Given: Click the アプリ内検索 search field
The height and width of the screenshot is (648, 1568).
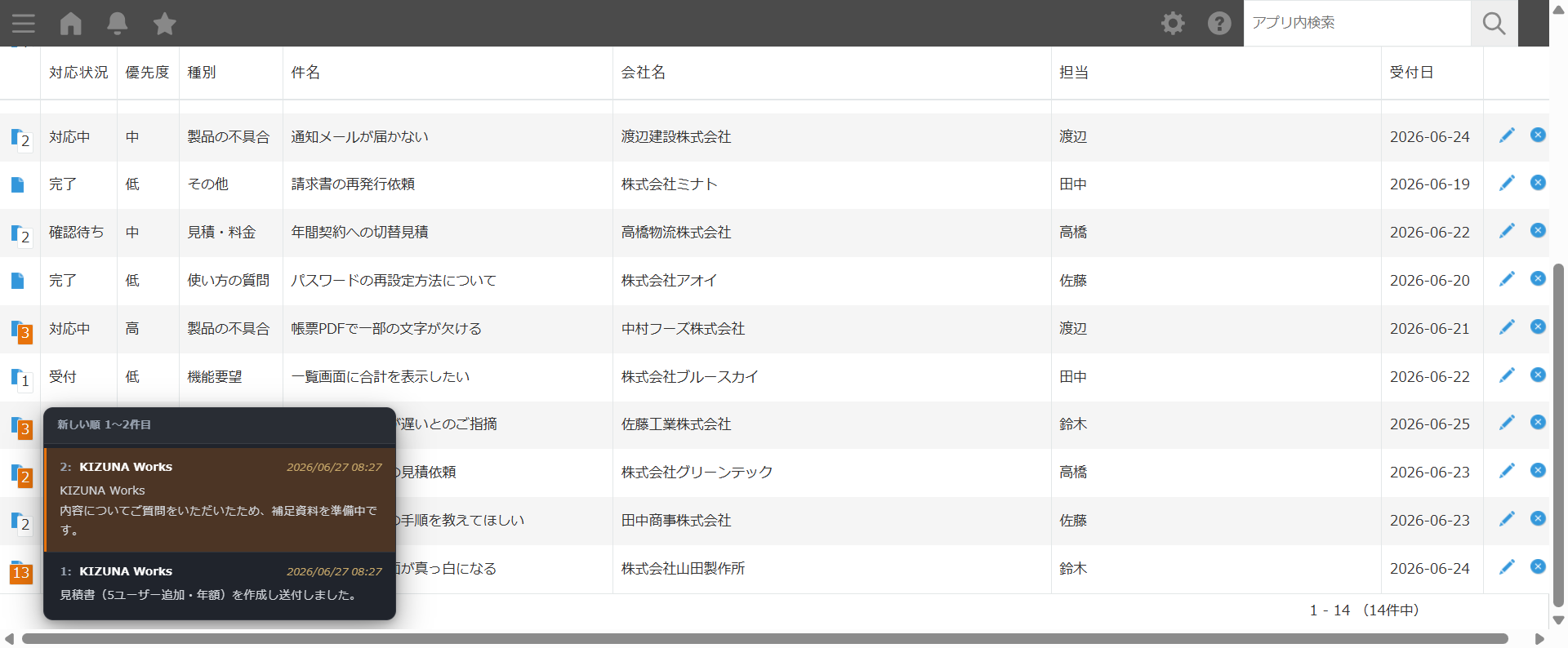Looking at the screenshot, I should point(1356,23).
